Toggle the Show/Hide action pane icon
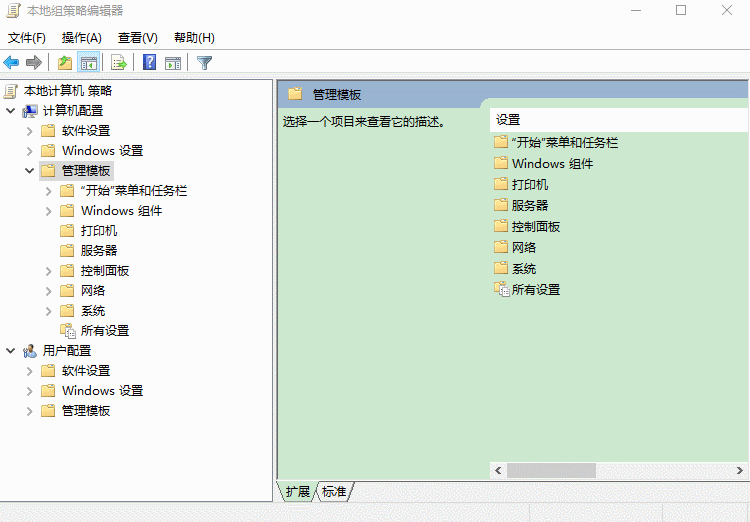 (x=173, y=63)
